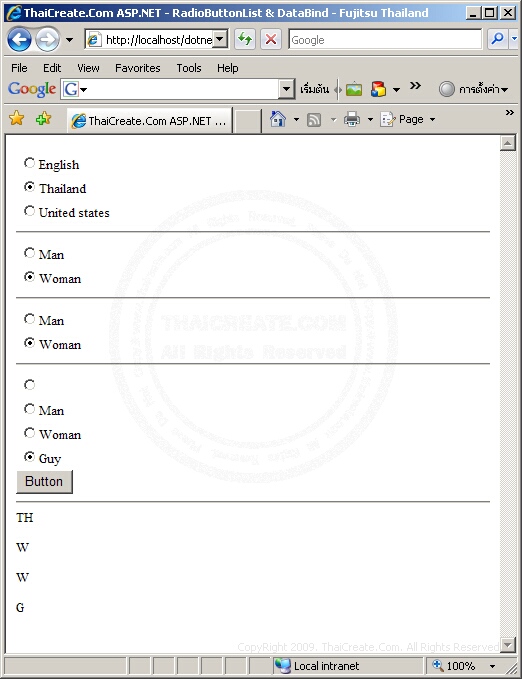Open Google toolbar settings in Thai
The width and height of the screenshot is (522, 679).
(473, 89)
